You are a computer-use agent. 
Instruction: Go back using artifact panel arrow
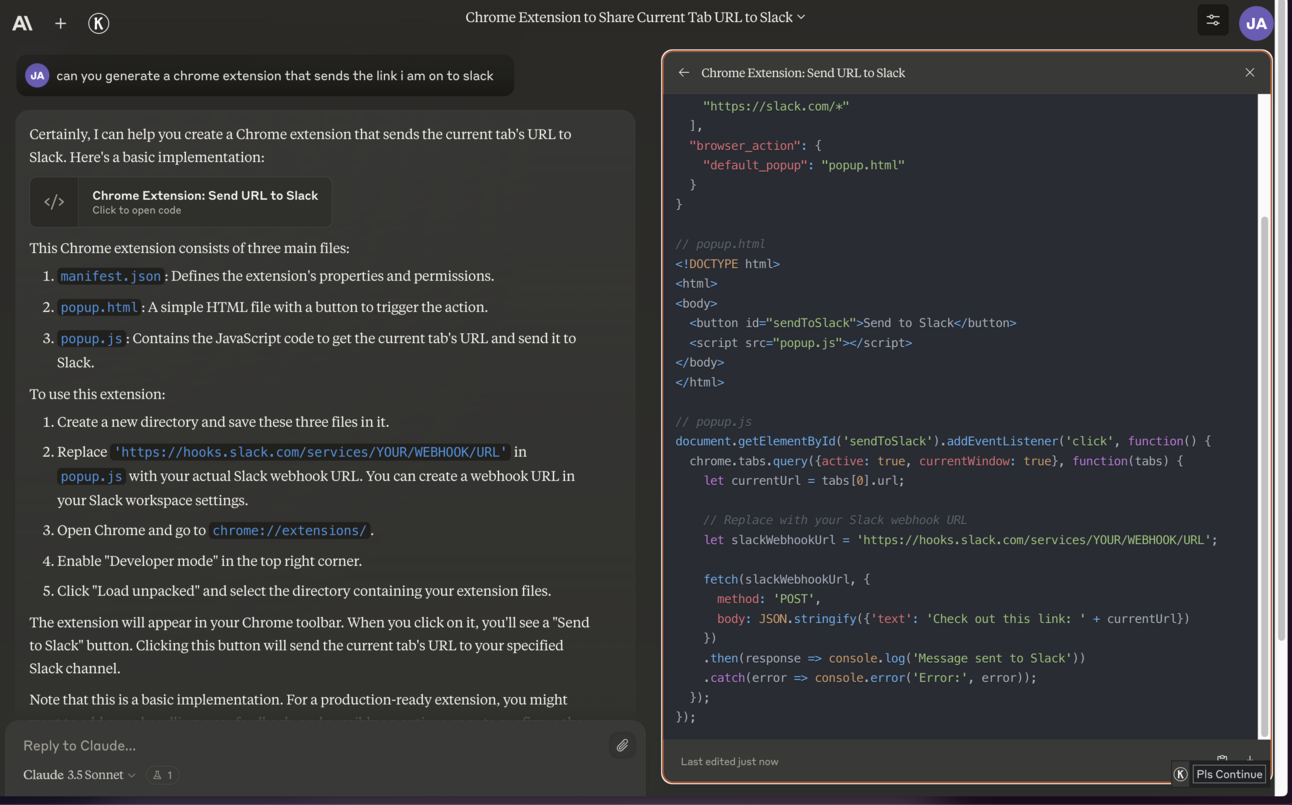684,73
